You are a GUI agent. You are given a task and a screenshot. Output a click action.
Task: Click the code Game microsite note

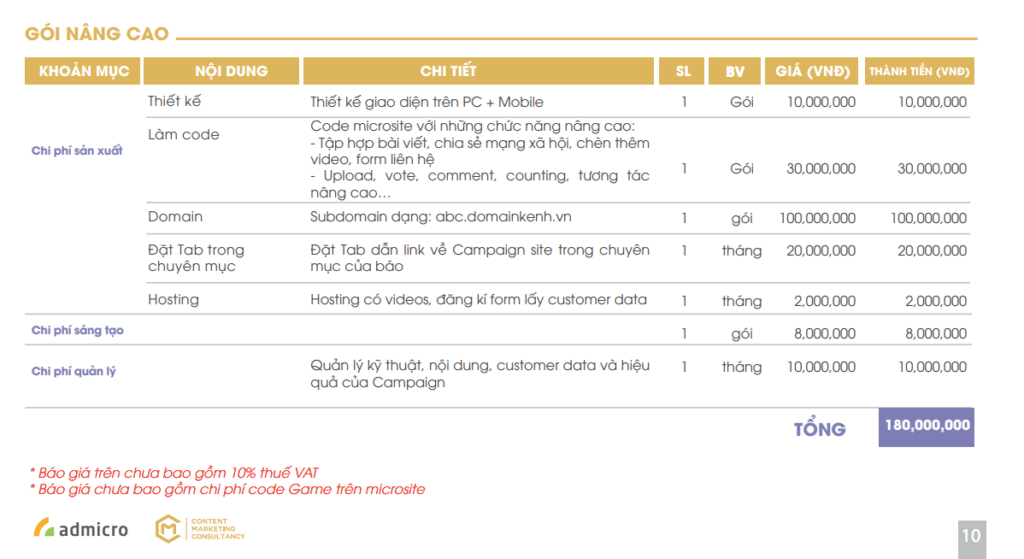227,489
